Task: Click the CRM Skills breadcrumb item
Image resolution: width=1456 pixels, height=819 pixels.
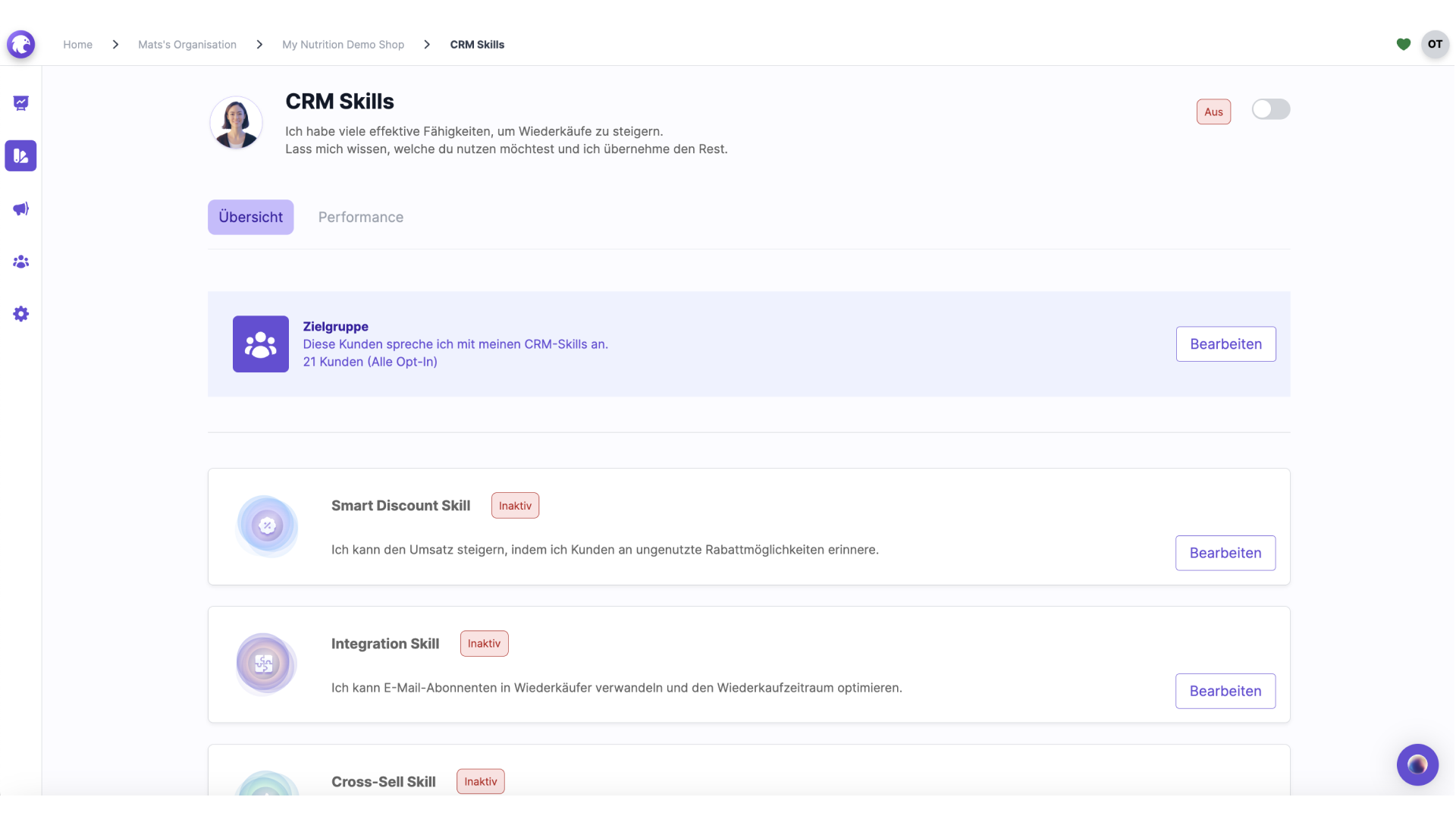Action: 477,45
